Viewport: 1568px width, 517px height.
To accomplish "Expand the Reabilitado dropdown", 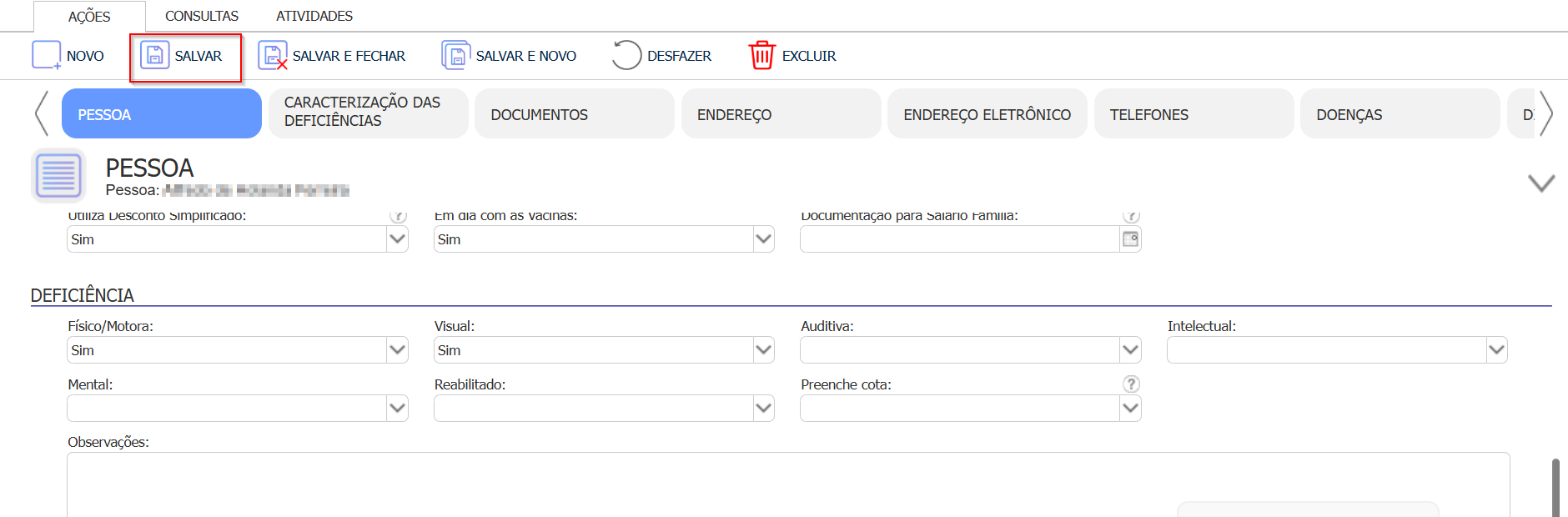I will coord(763,409).
